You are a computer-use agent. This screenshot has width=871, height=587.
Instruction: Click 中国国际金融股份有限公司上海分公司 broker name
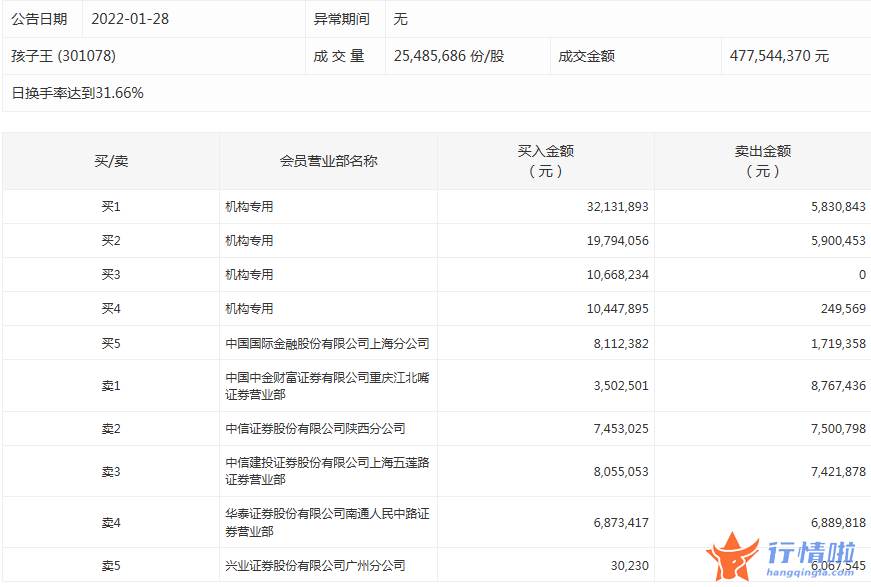point(327,343)
